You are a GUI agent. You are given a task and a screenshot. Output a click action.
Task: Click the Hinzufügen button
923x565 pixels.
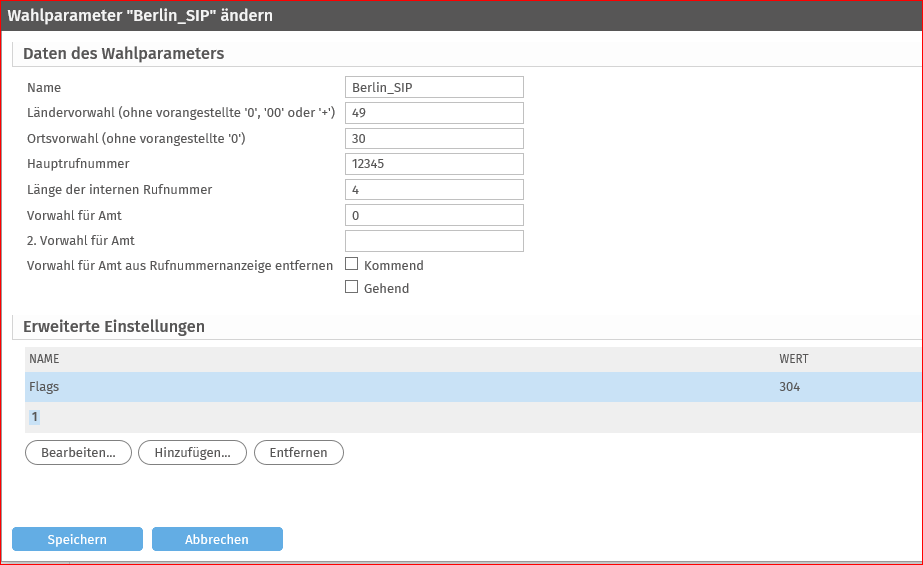pyautogui.click(x=192, y=453)
